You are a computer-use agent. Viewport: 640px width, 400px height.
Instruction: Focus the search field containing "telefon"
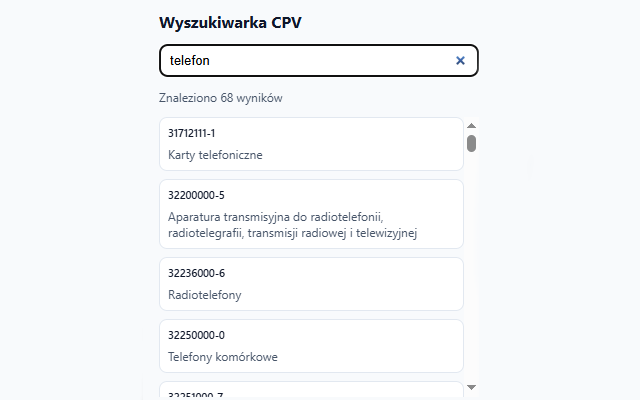pyautogui.click(x=318, y=61)
